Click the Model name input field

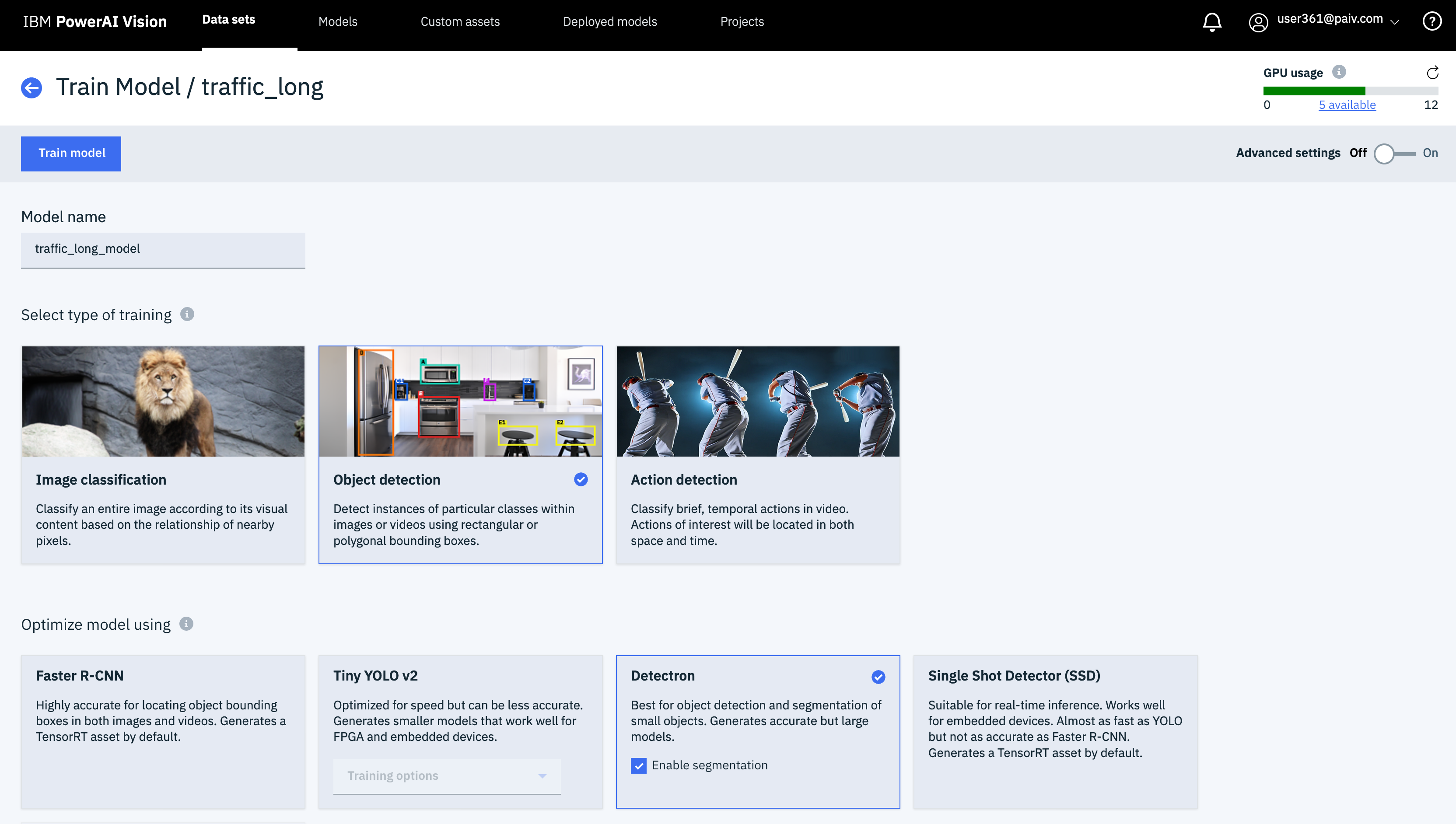tap(163, 249)
